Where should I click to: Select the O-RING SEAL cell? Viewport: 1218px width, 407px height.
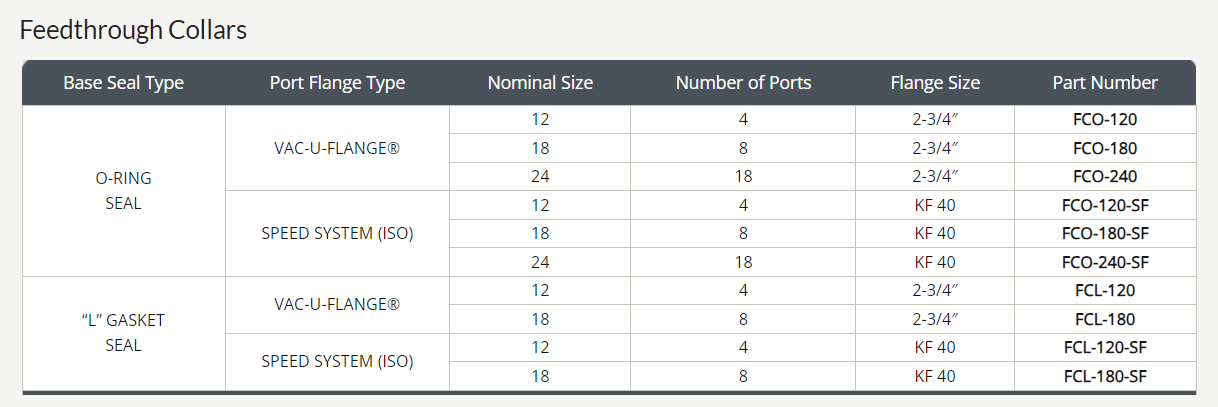pyautogui.click(x=124, y=191)
